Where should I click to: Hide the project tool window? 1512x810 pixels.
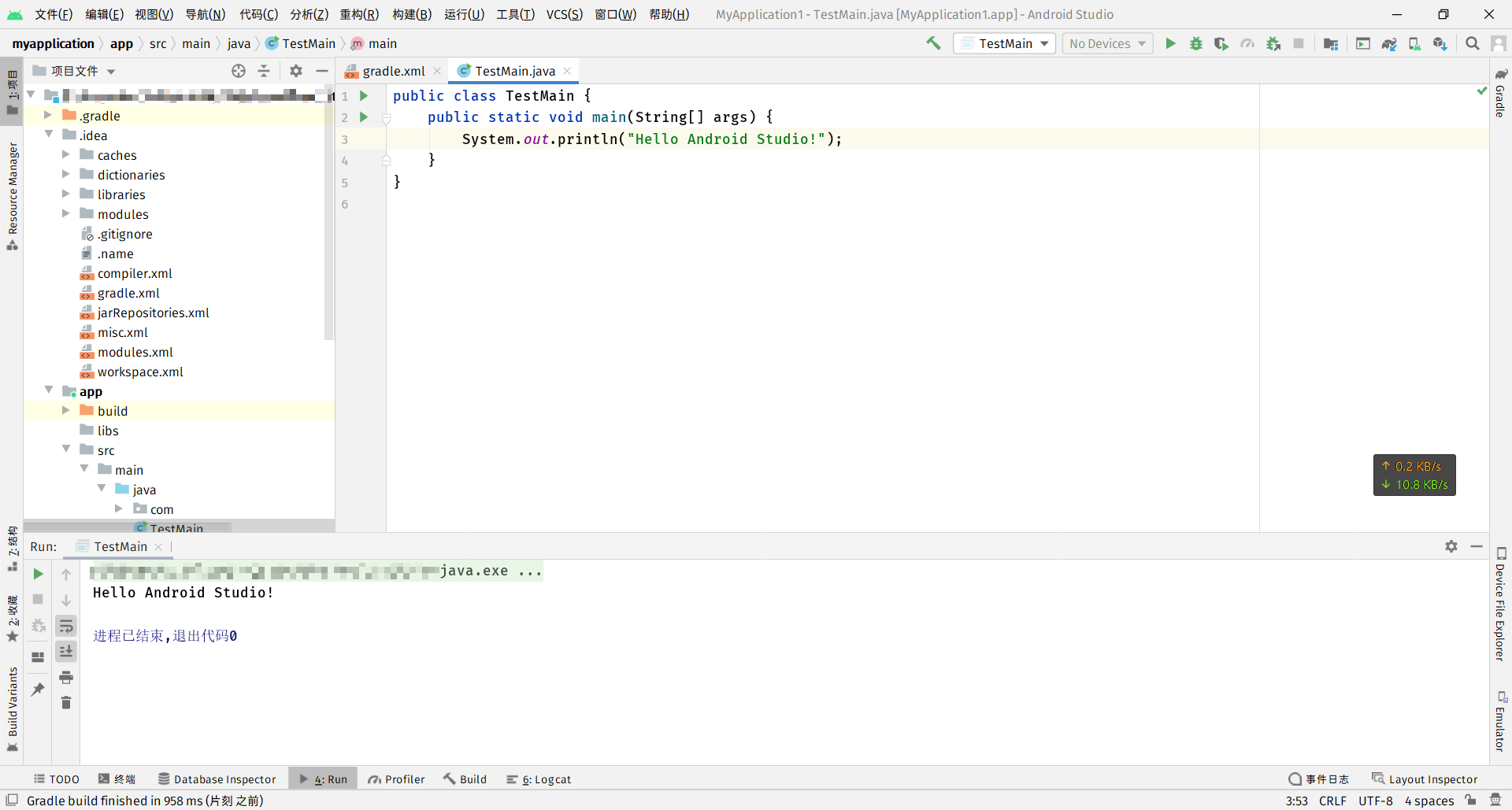point(321,71)
